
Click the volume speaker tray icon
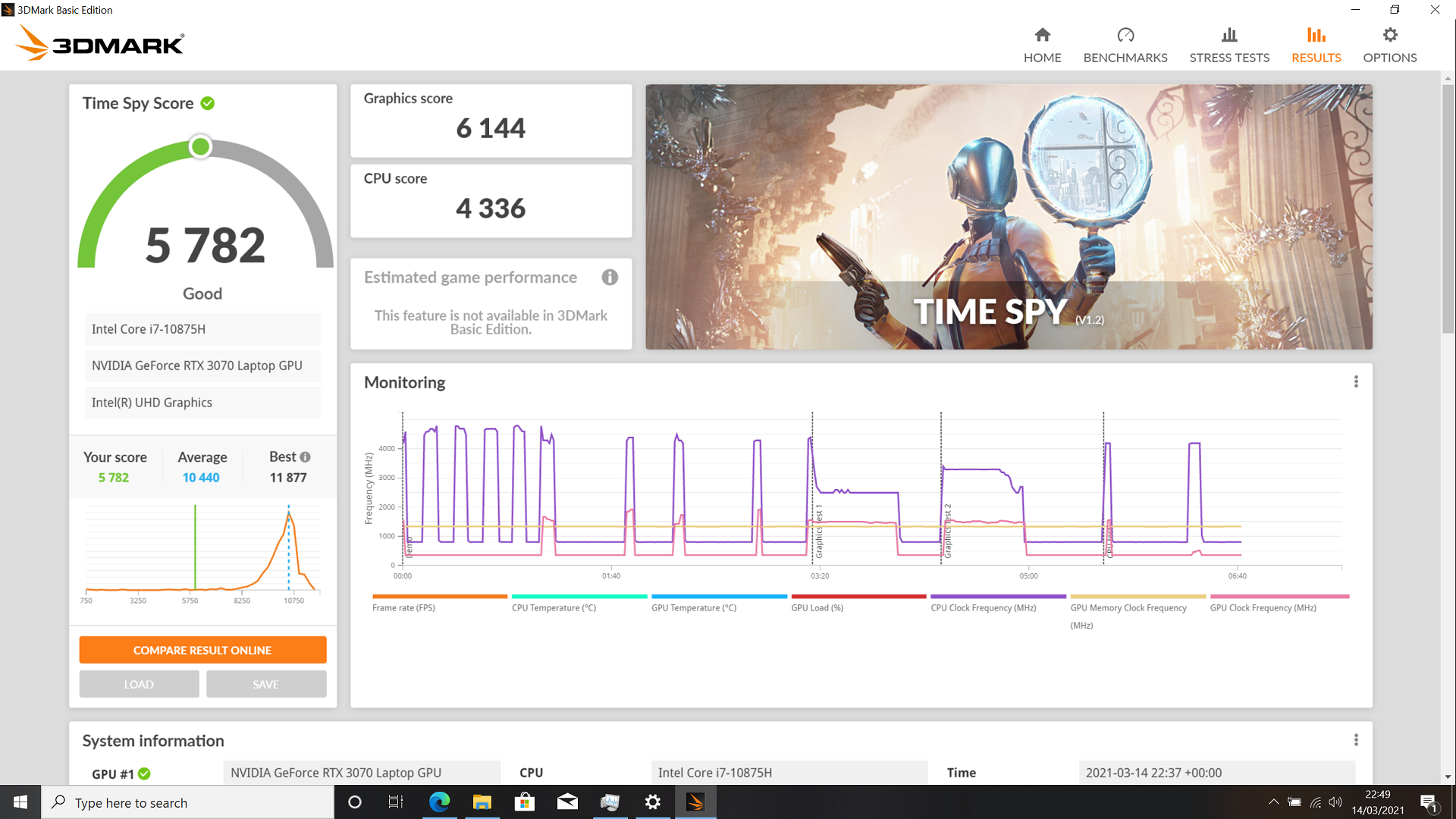[x=1335, y=802]
